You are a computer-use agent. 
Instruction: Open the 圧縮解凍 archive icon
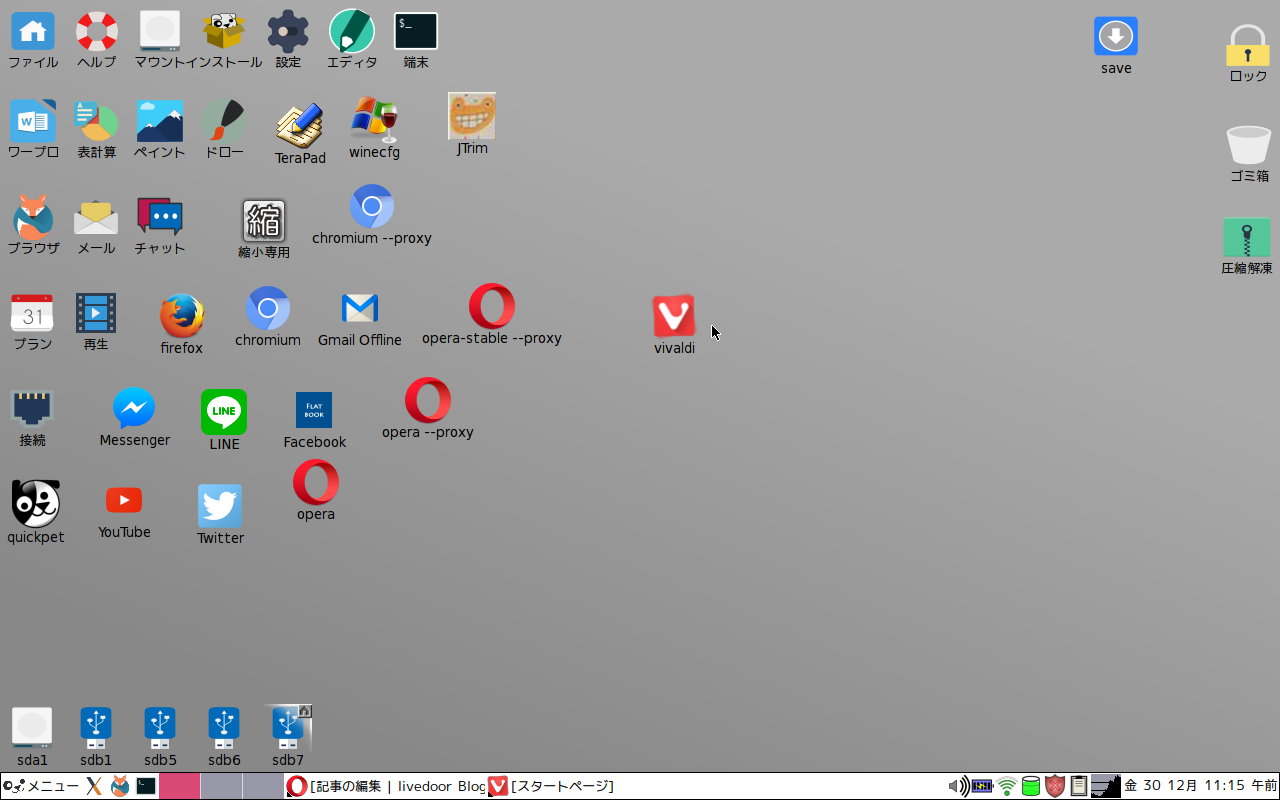click(1247, 238)
